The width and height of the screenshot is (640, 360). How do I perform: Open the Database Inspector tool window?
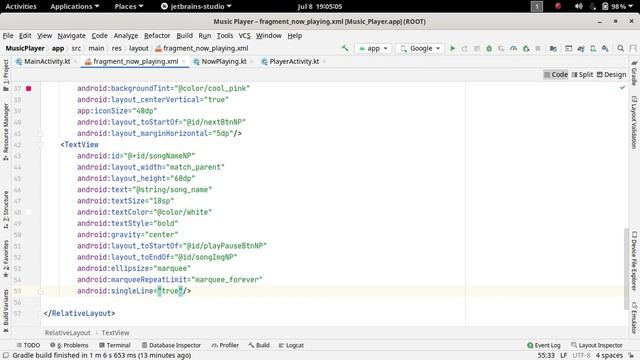[x=171, y=345]
